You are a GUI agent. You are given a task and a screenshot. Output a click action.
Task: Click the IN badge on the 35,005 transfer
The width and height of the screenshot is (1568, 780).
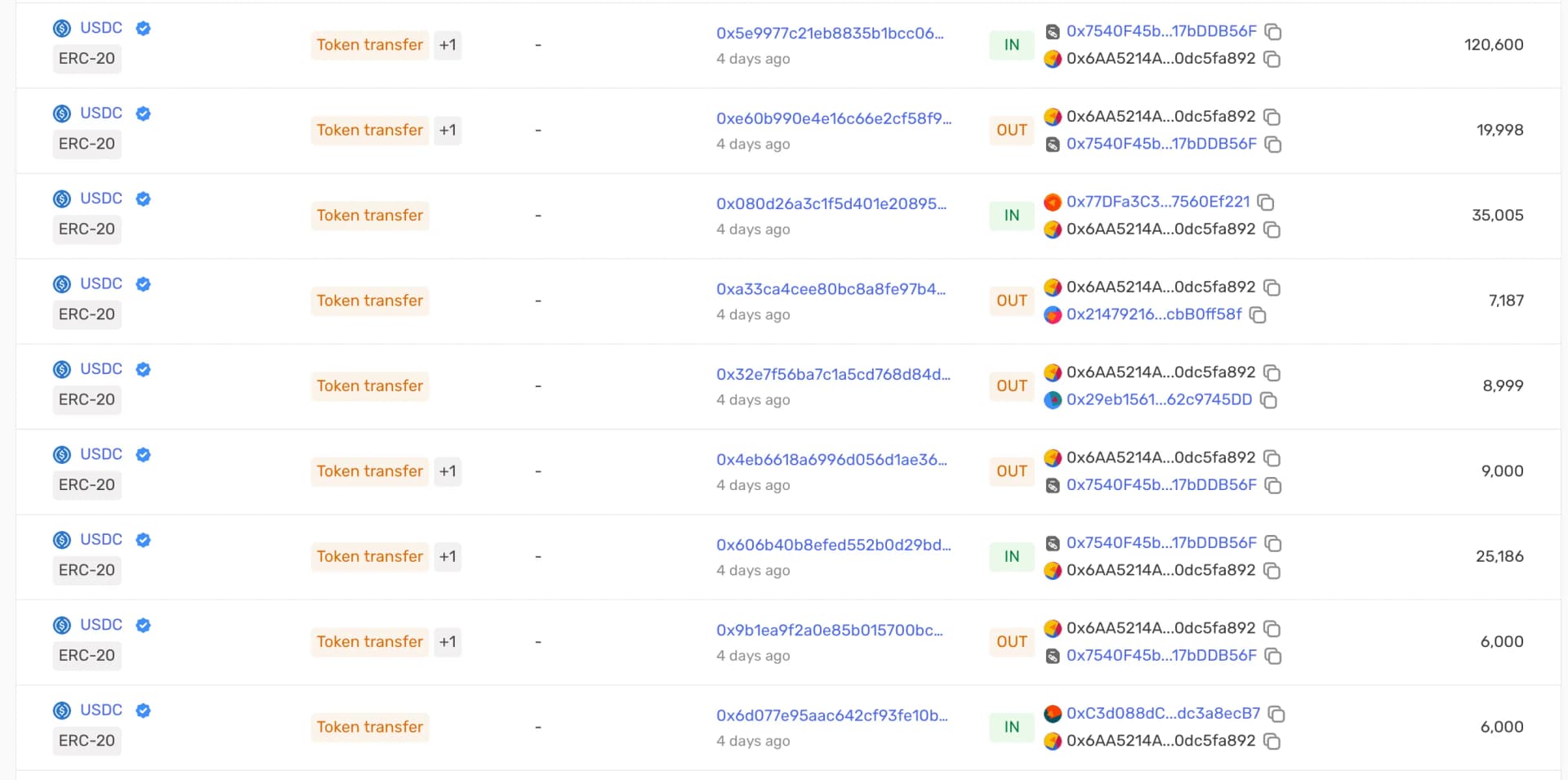click(x=1011, y=216)
